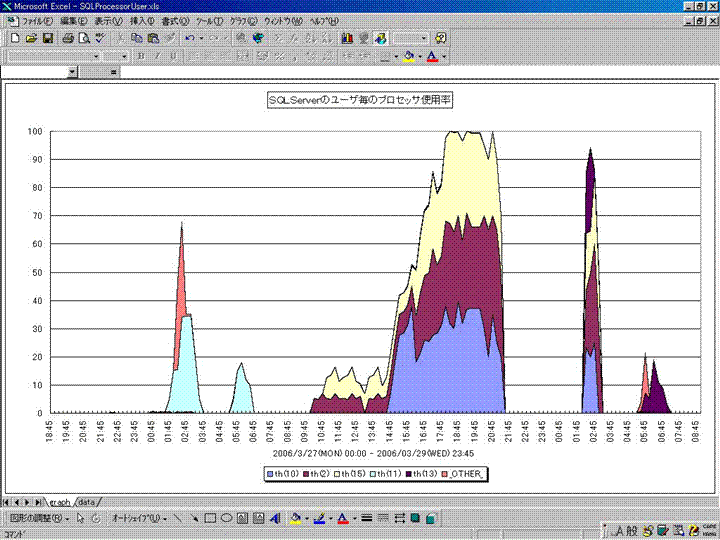
Task: Open the ヘルプ(H) menu
Action: (324, 21)
